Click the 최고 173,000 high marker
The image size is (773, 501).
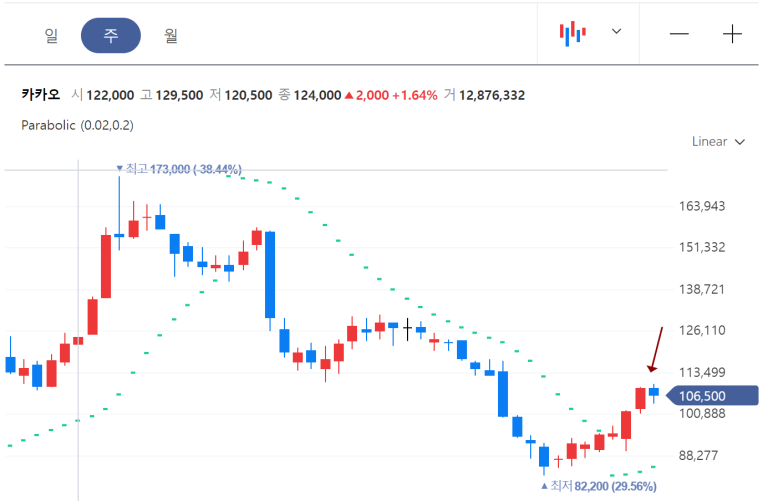point(179,169)
